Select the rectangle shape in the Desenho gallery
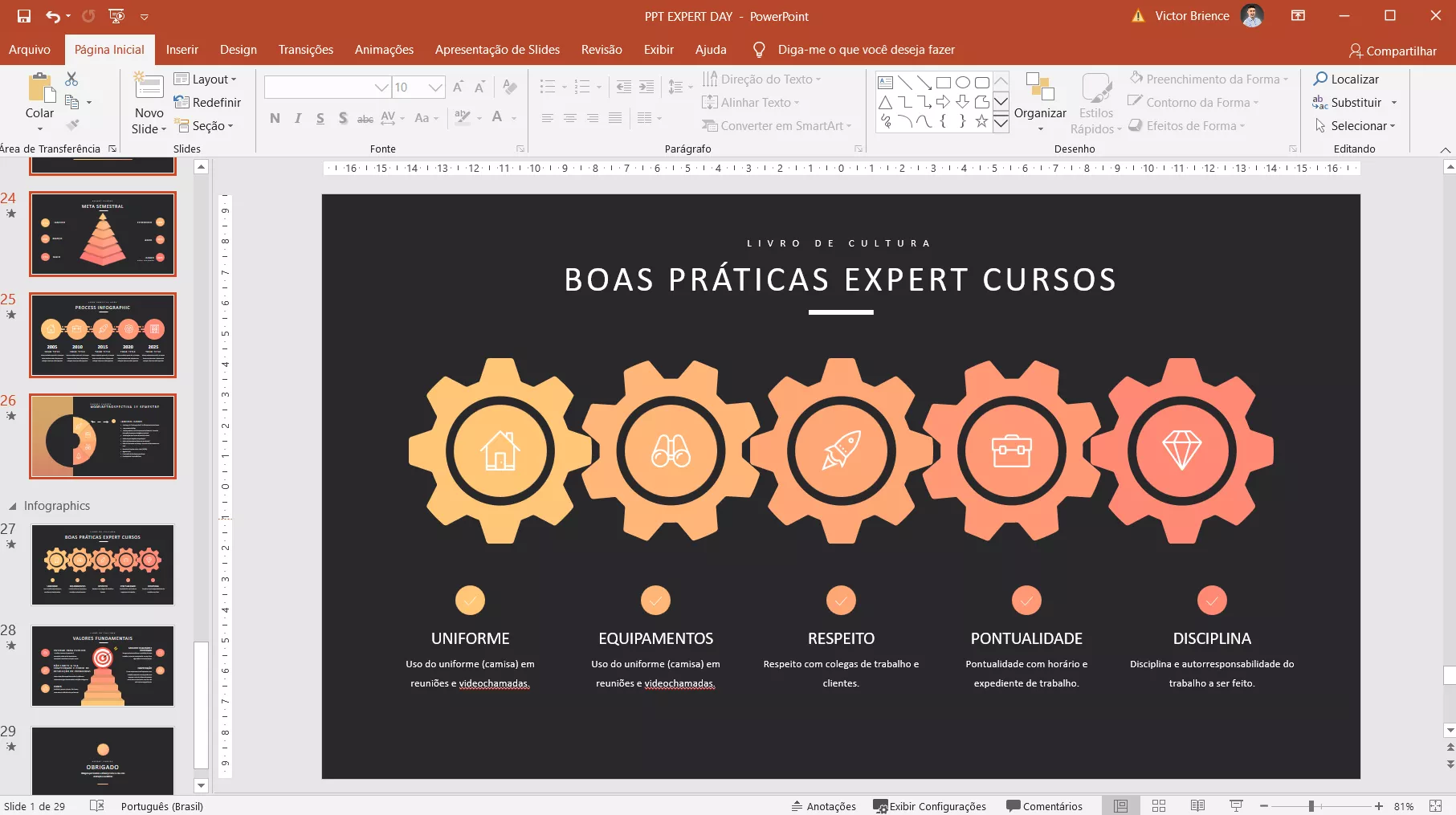 tap(944, 81)
